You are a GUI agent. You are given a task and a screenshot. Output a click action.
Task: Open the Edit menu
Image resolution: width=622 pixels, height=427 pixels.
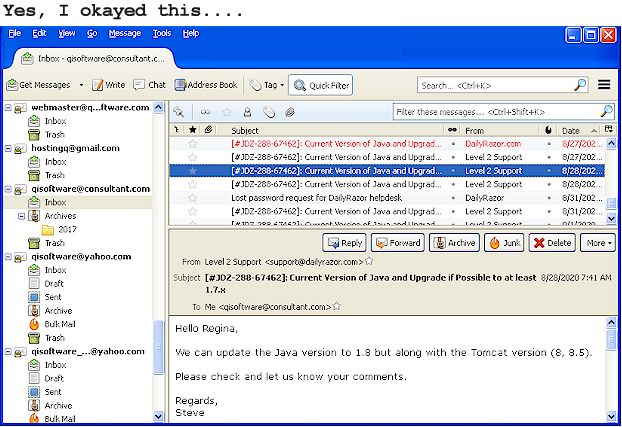[39, 33]
